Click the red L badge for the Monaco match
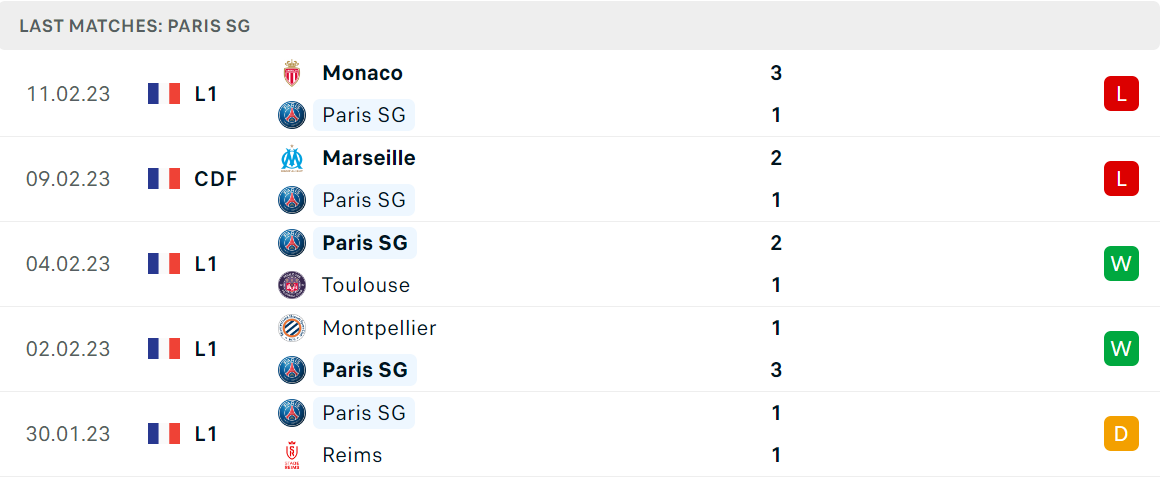This screenshot has height=477, width=1161. 1121,94
